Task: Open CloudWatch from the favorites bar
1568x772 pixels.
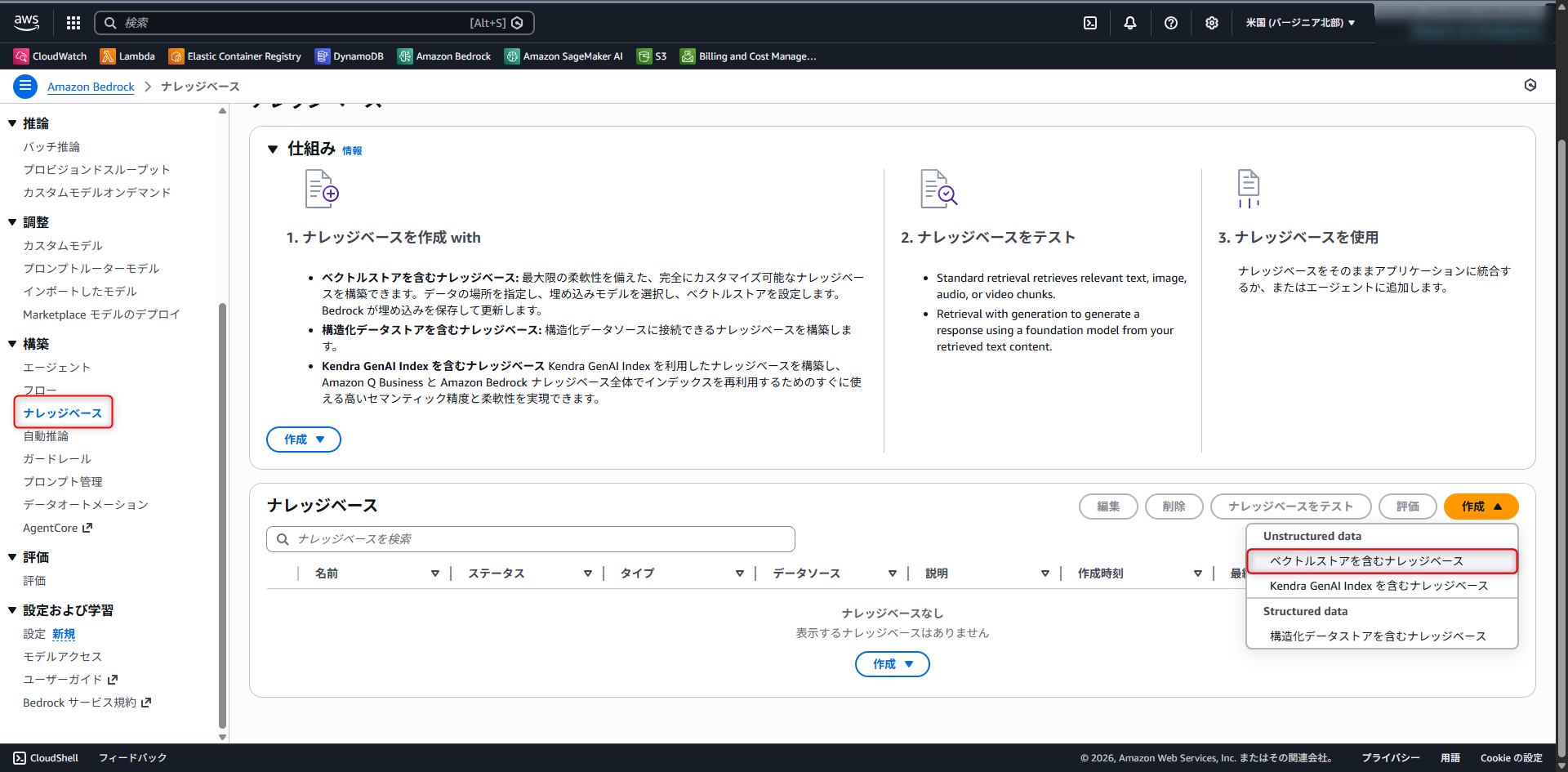Action: [x=50, y=56]
